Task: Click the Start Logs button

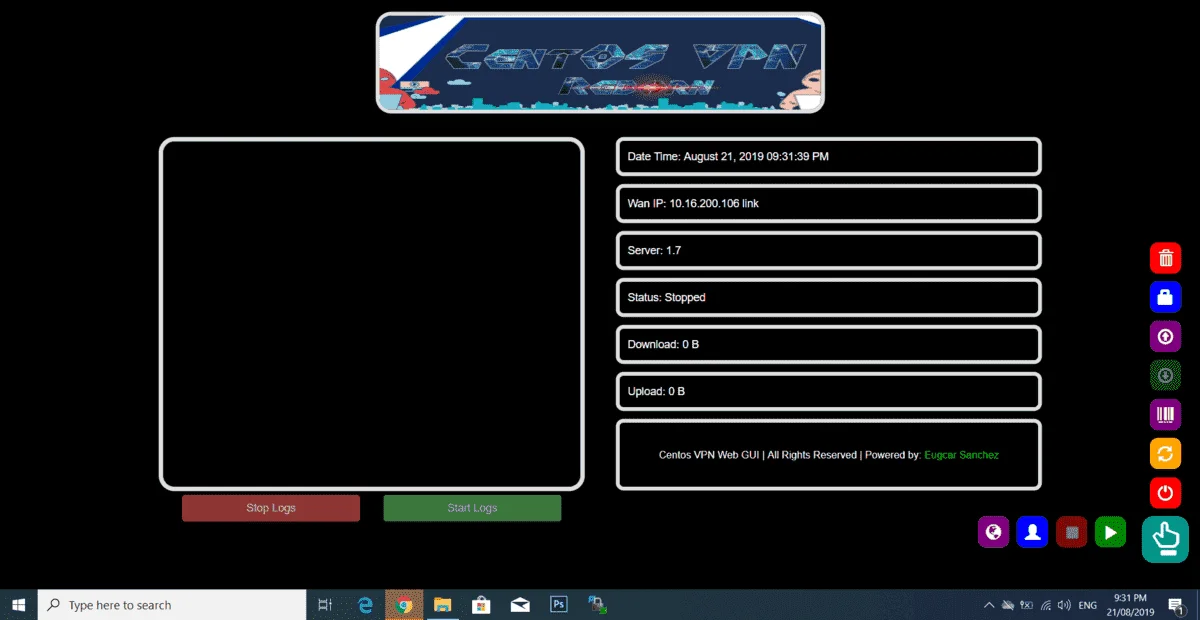Action: tap(472, 508)
